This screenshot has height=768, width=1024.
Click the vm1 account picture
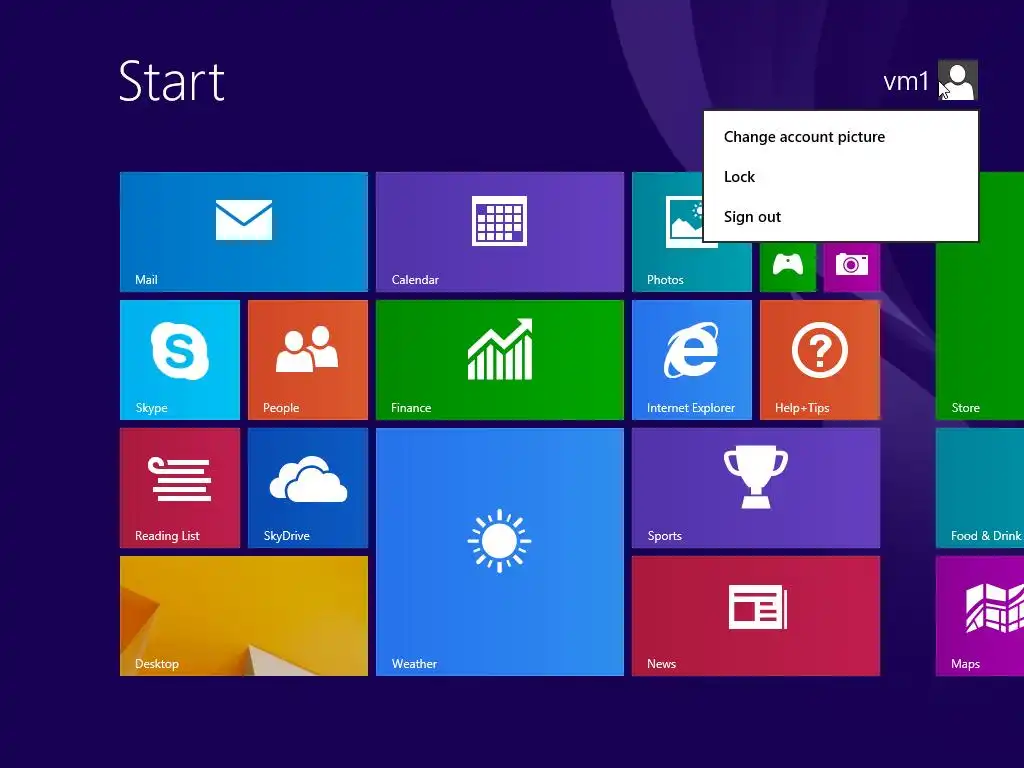(x=957, y=80)
